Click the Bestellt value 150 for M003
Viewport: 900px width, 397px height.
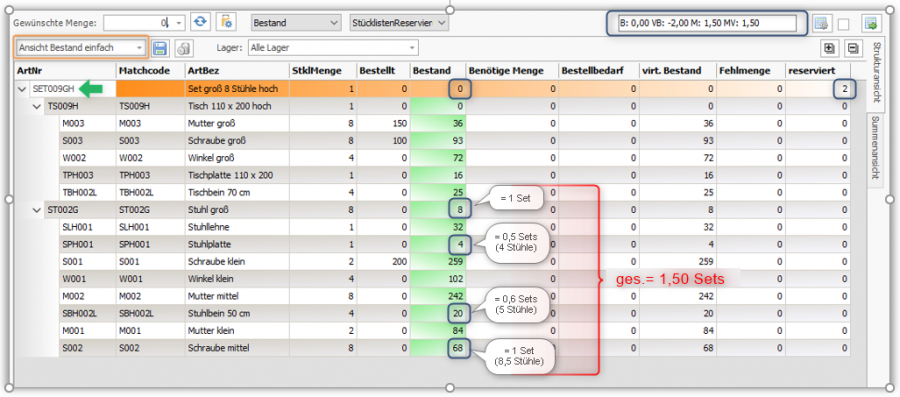[x=383, y=123]
